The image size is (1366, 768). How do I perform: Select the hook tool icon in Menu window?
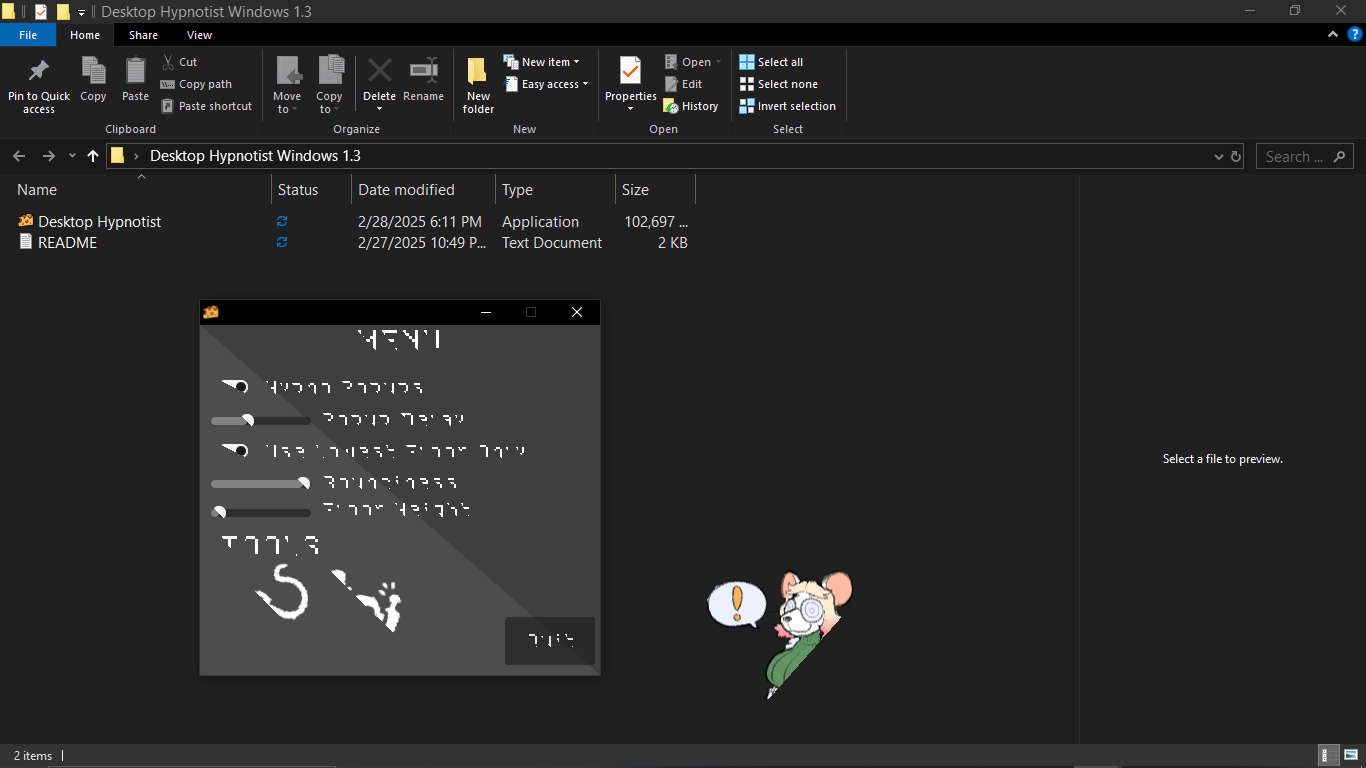coord(284,592)
